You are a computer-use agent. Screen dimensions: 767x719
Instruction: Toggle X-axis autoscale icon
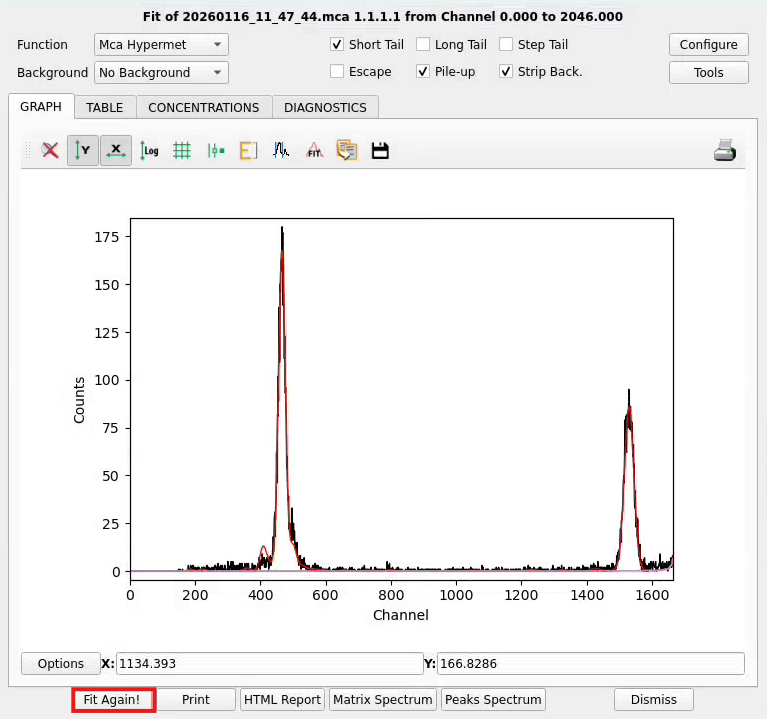click(x=116, y=150)
